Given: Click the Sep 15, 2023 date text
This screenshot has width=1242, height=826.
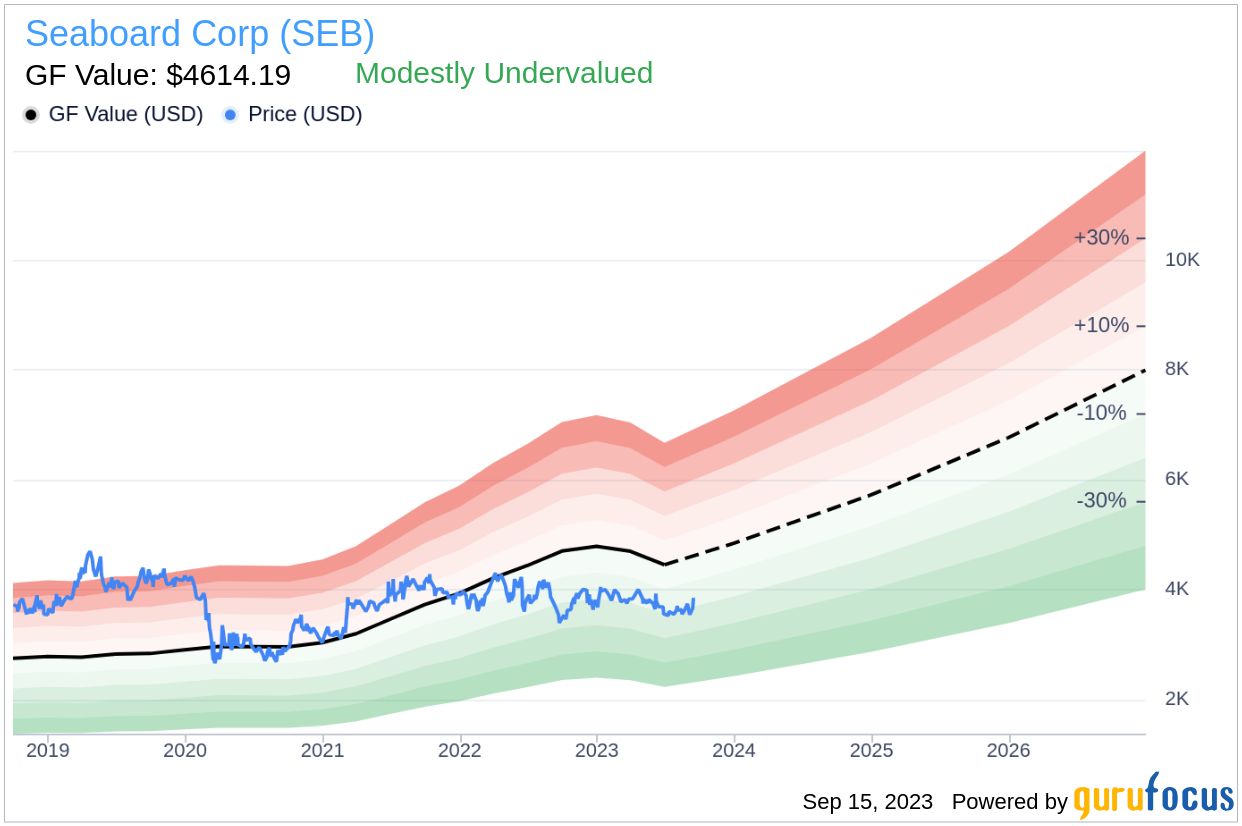Looking at the screenshot, I should point(868,802).
